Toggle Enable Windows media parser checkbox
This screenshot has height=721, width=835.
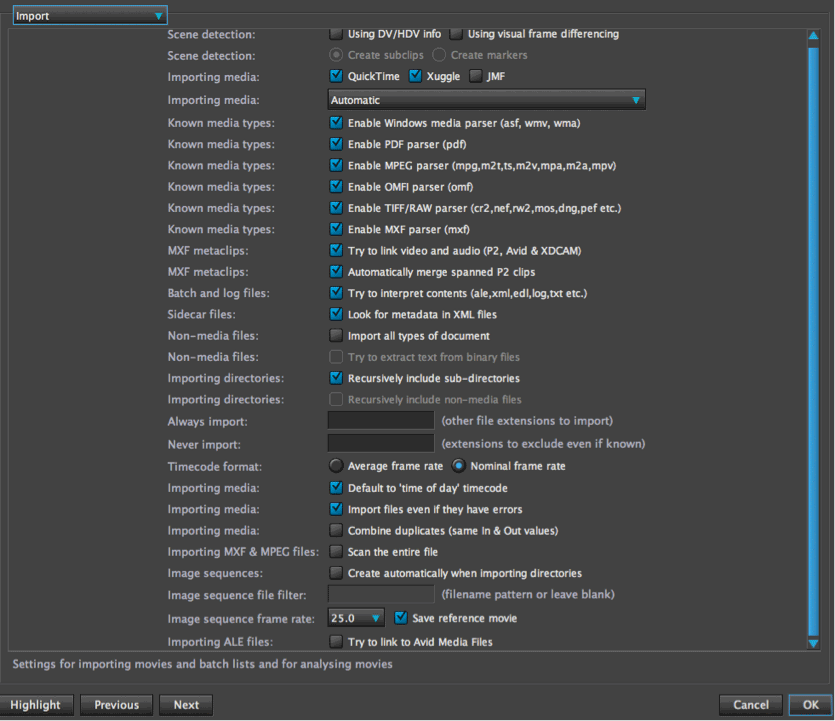[x=335, y=123]
